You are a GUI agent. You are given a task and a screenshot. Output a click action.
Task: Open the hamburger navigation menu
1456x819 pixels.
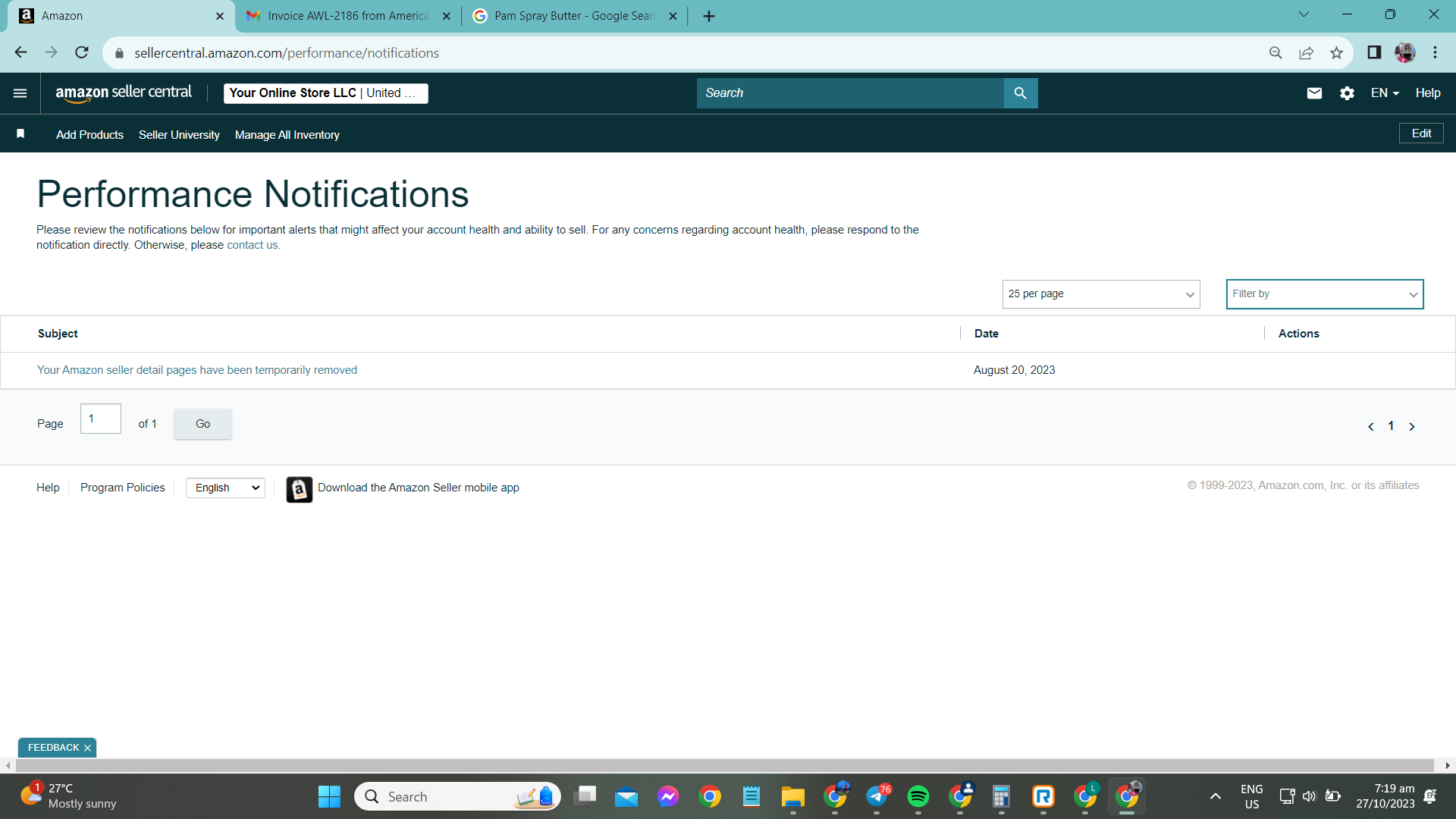coord(20,93)
